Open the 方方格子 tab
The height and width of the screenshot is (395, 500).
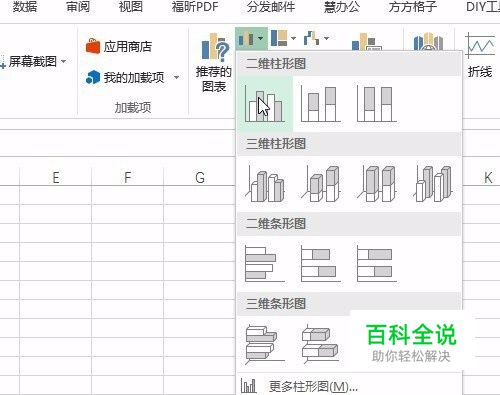point(413,7)
